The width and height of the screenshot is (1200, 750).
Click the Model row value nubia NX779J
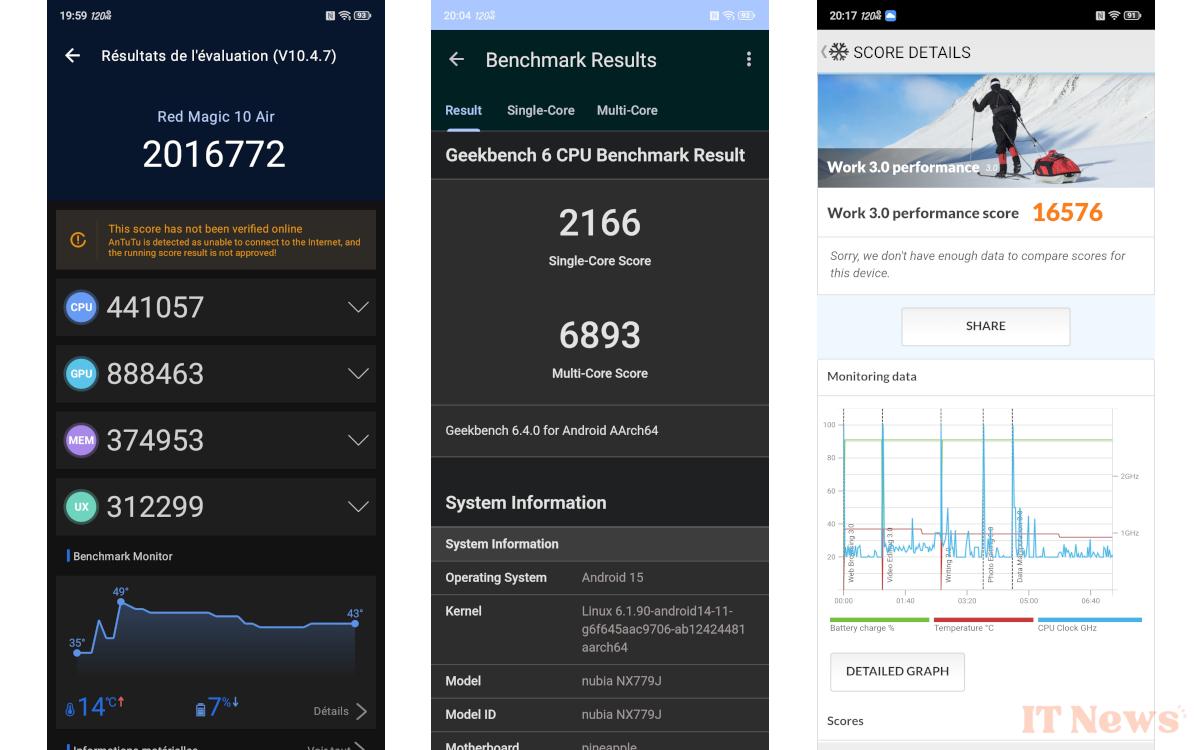click(x=622, y=681)
